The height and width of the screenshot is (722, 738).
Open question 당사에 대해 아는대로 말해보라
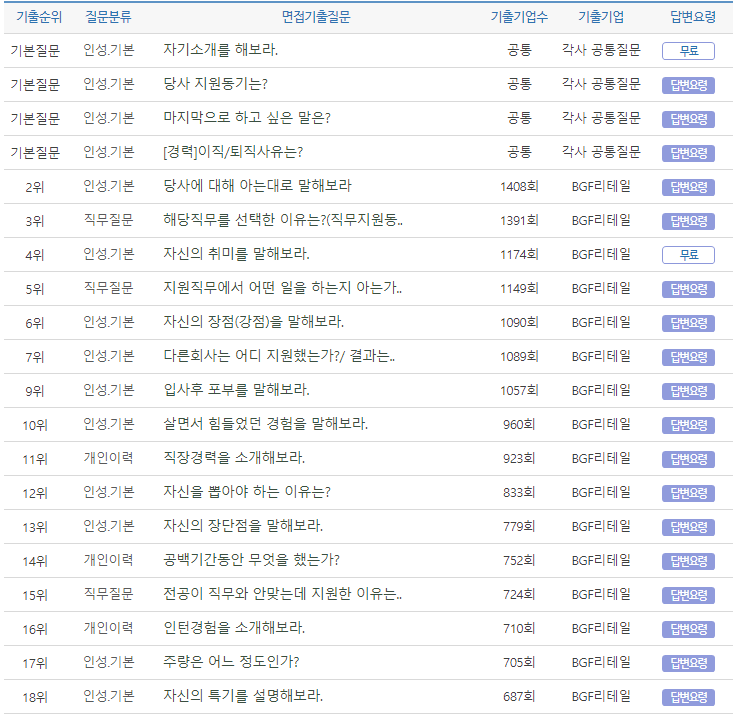[257, 186]
